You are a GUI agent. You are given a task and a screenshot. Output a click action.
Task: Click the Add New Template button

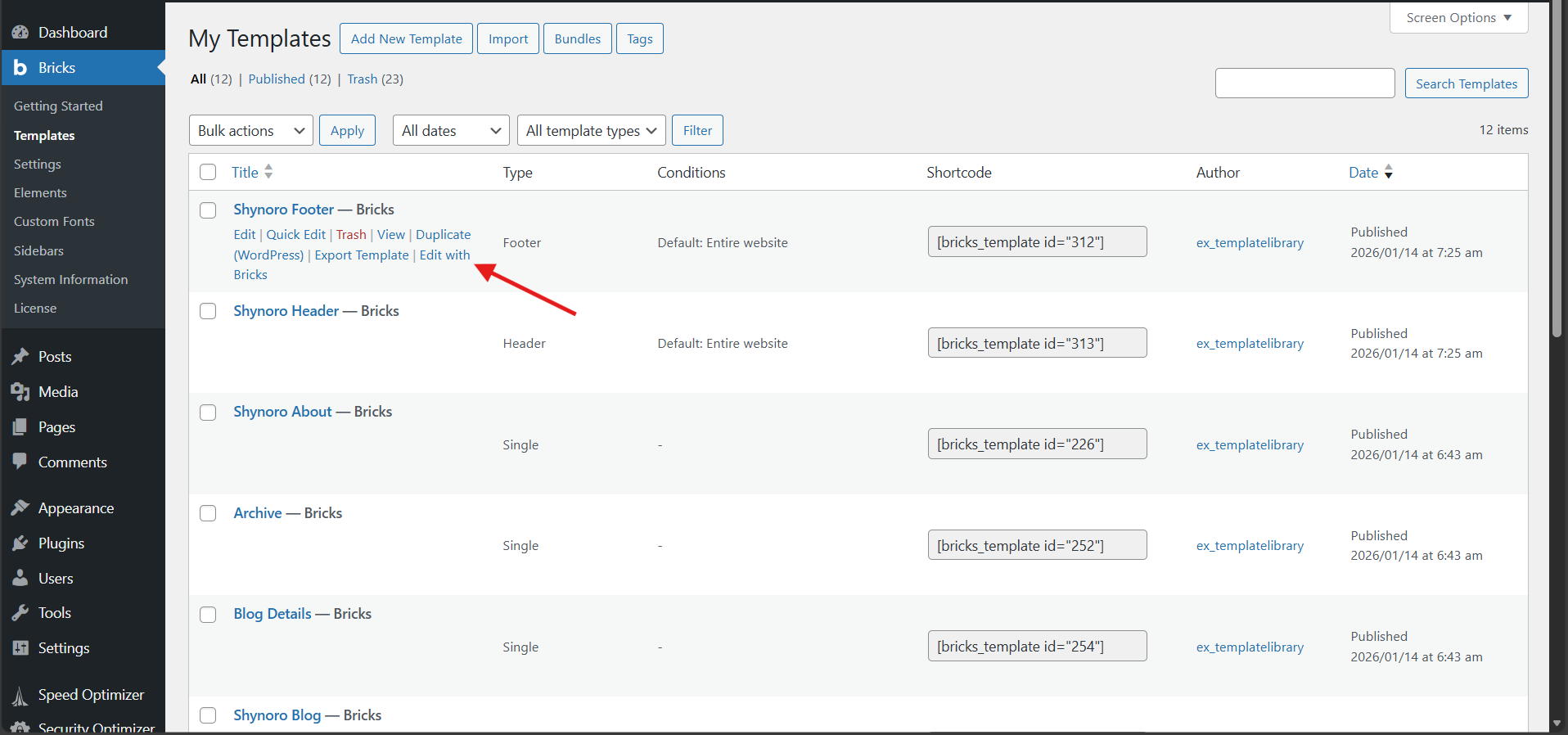click(x=406, y=38)
